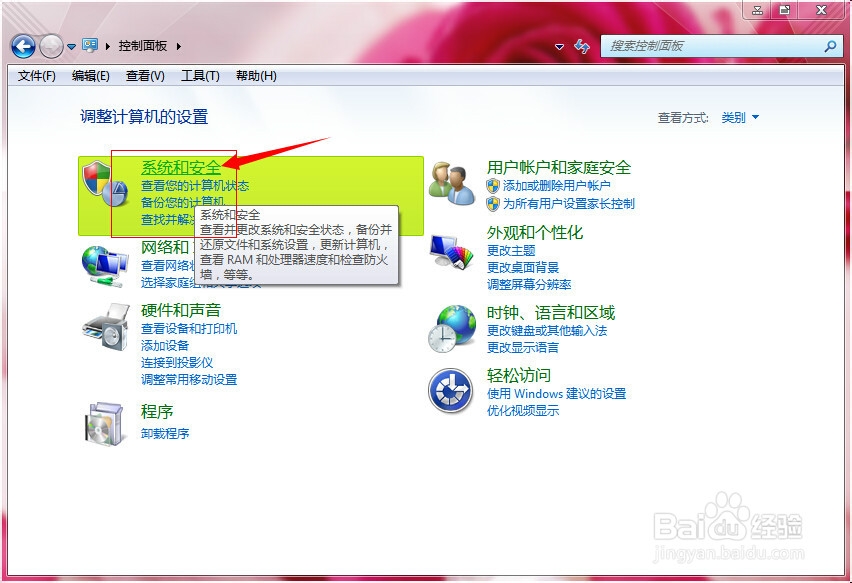Open the 系统和安全 category link
Viewport: 852px width, 583px height.
point(181,167)
